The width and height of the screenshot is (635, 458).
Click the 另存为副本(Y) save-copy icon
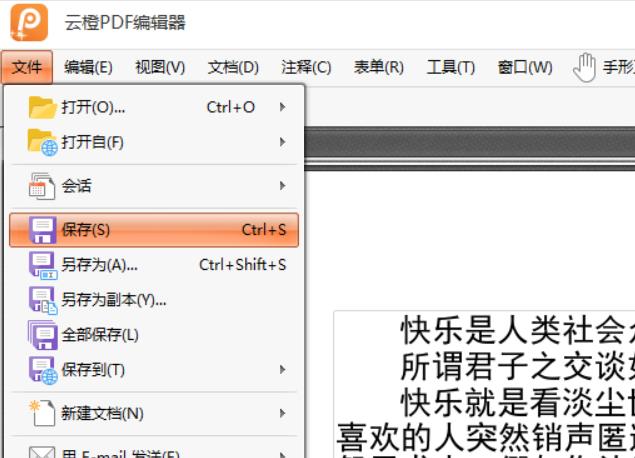(x=43, y=300)
